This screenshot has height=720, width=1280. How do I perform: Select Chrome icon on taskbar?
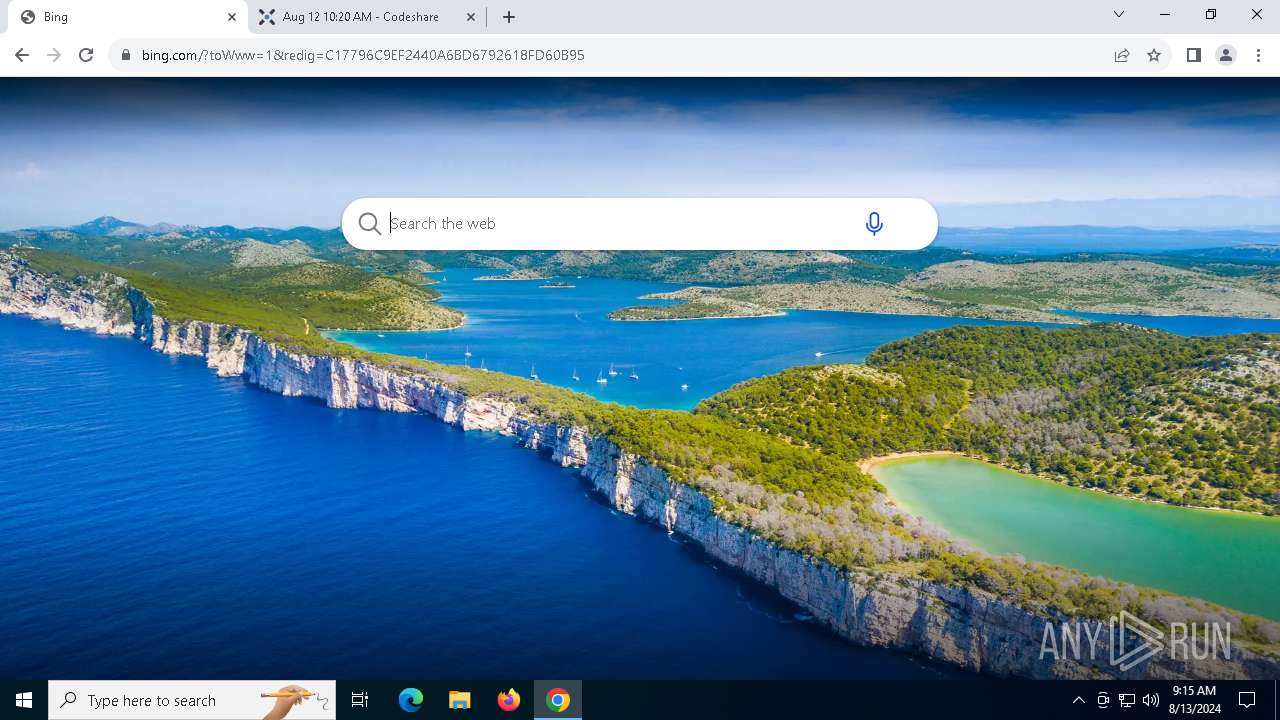[x=558, y=700]
